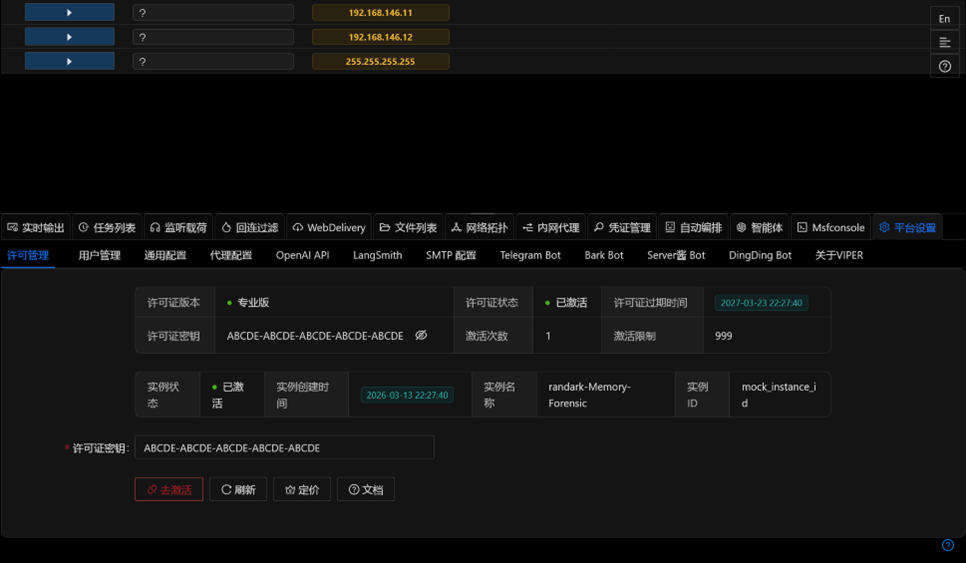
Task: Go to the OpenAI API settings tab
Action: [302, 255]
